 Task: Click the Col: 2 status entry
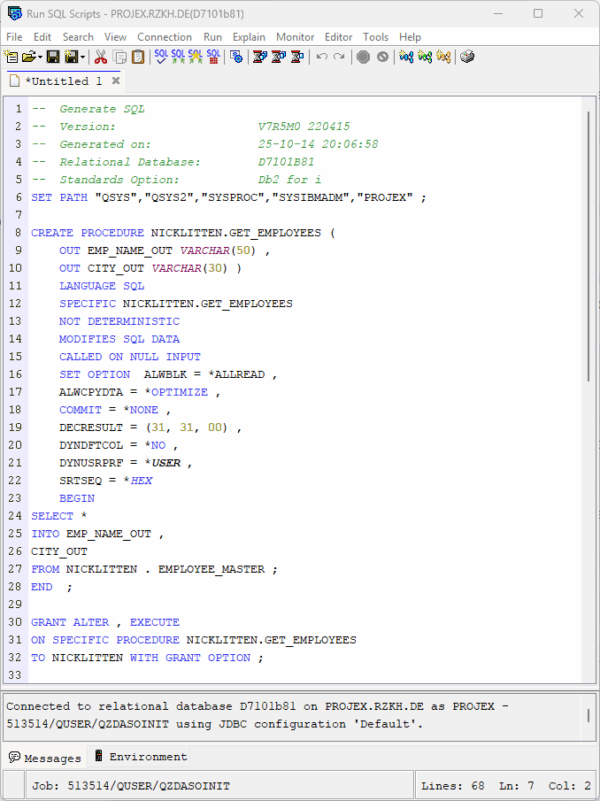pyautogui.click(x=569, y=786)
